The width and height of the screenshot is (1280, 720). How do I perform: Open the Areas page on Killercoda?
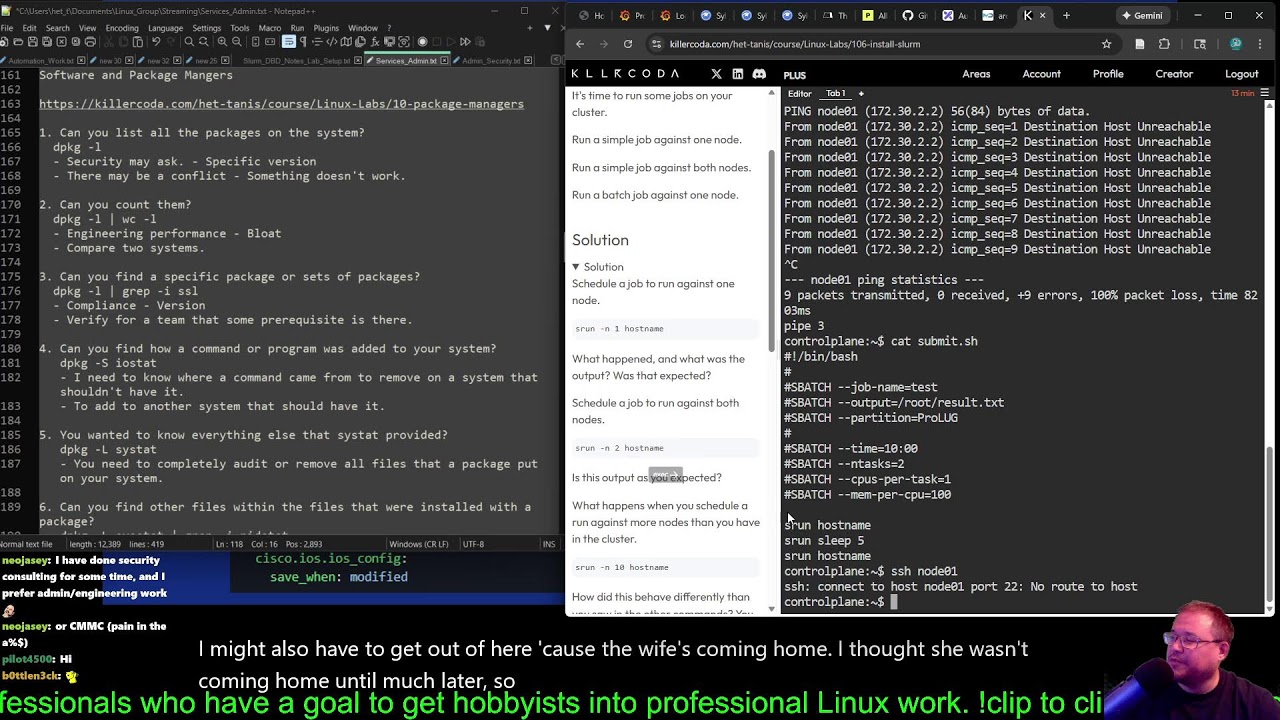(x=976, y=74)
